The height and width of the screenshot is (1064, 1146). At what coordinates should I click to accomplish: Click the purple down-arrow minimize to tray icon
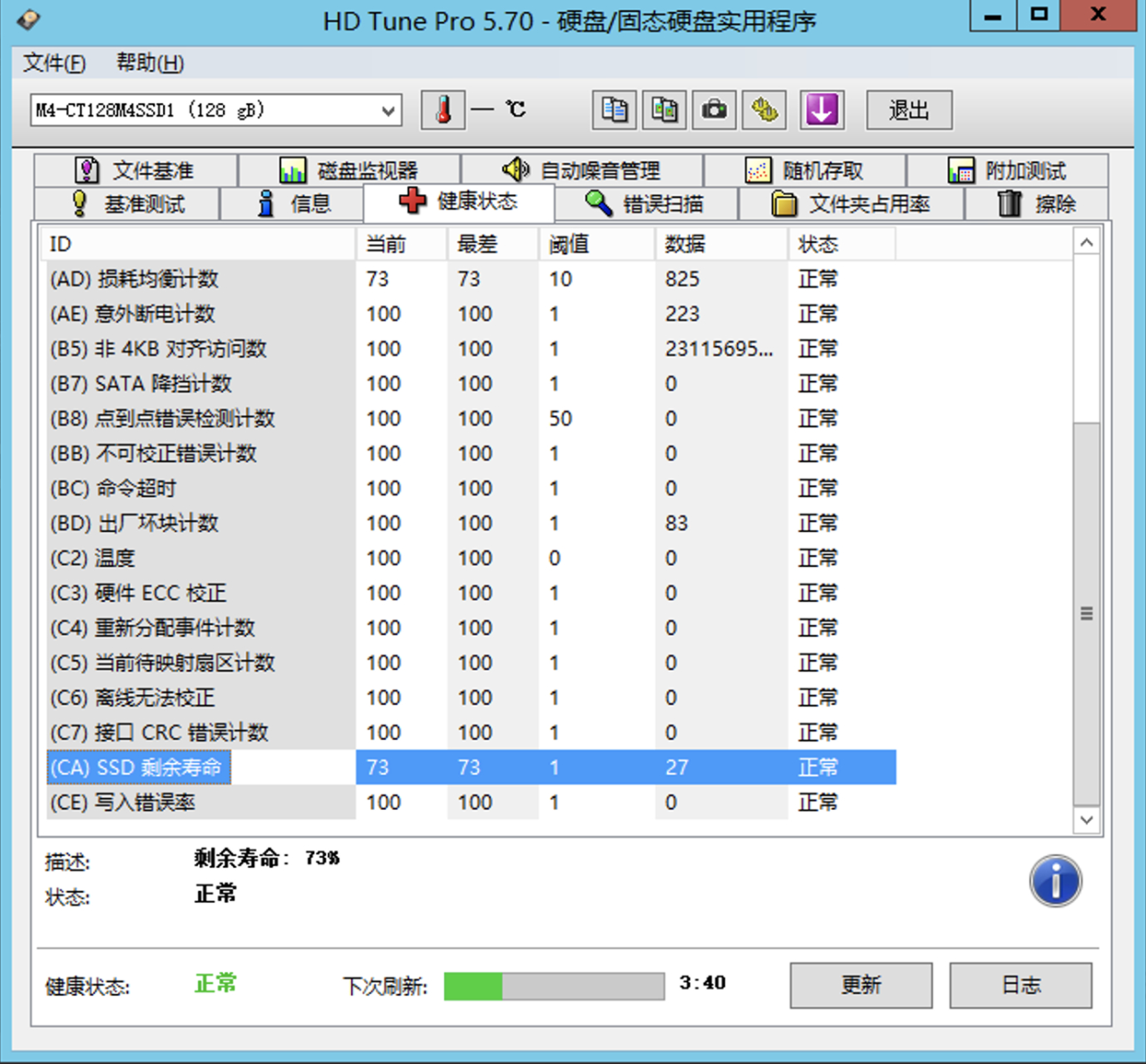(821, 110)
